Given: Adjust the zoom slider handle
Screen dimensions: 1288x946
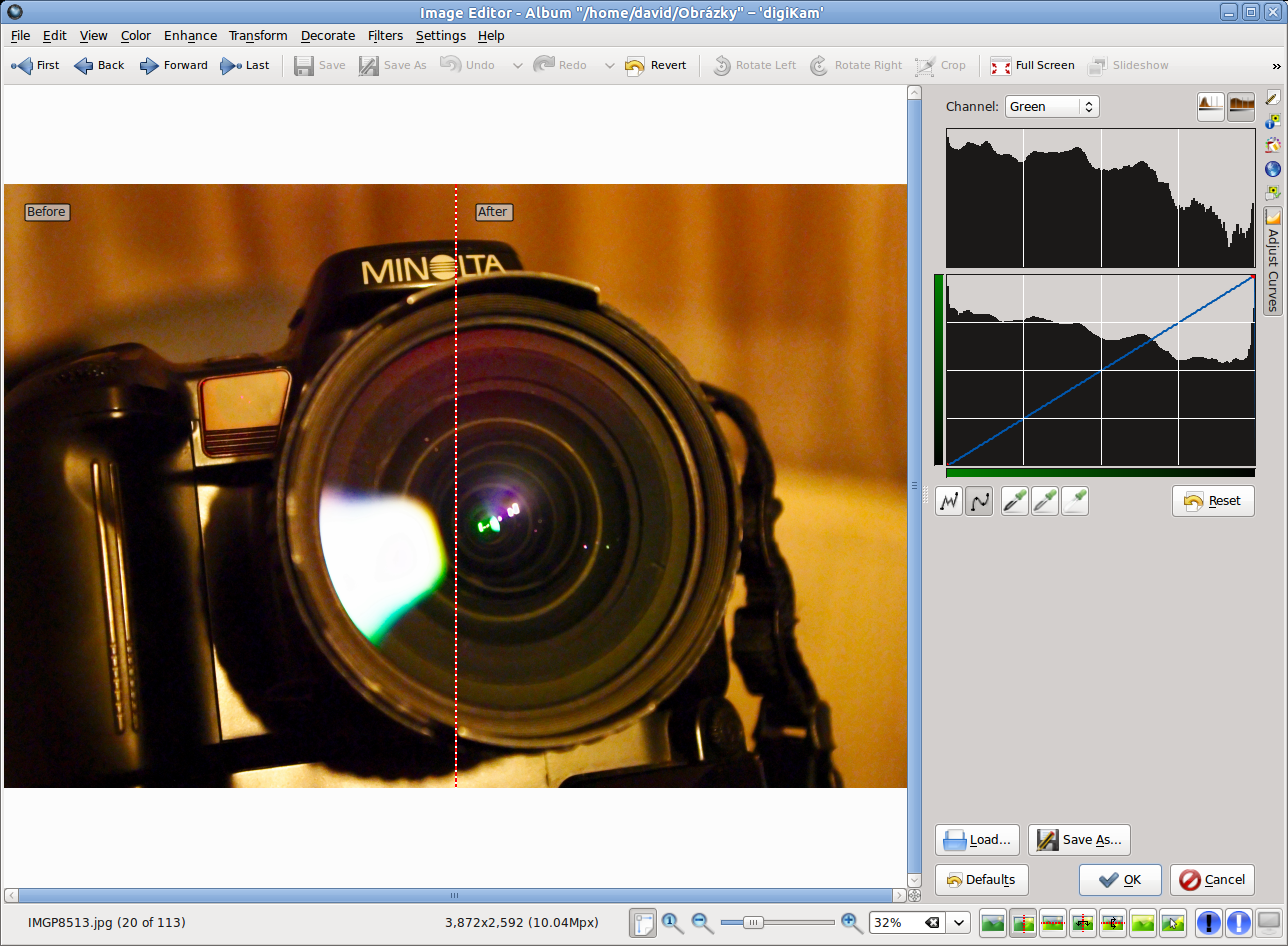Looking at the screenshot, I should coord(753,922).
